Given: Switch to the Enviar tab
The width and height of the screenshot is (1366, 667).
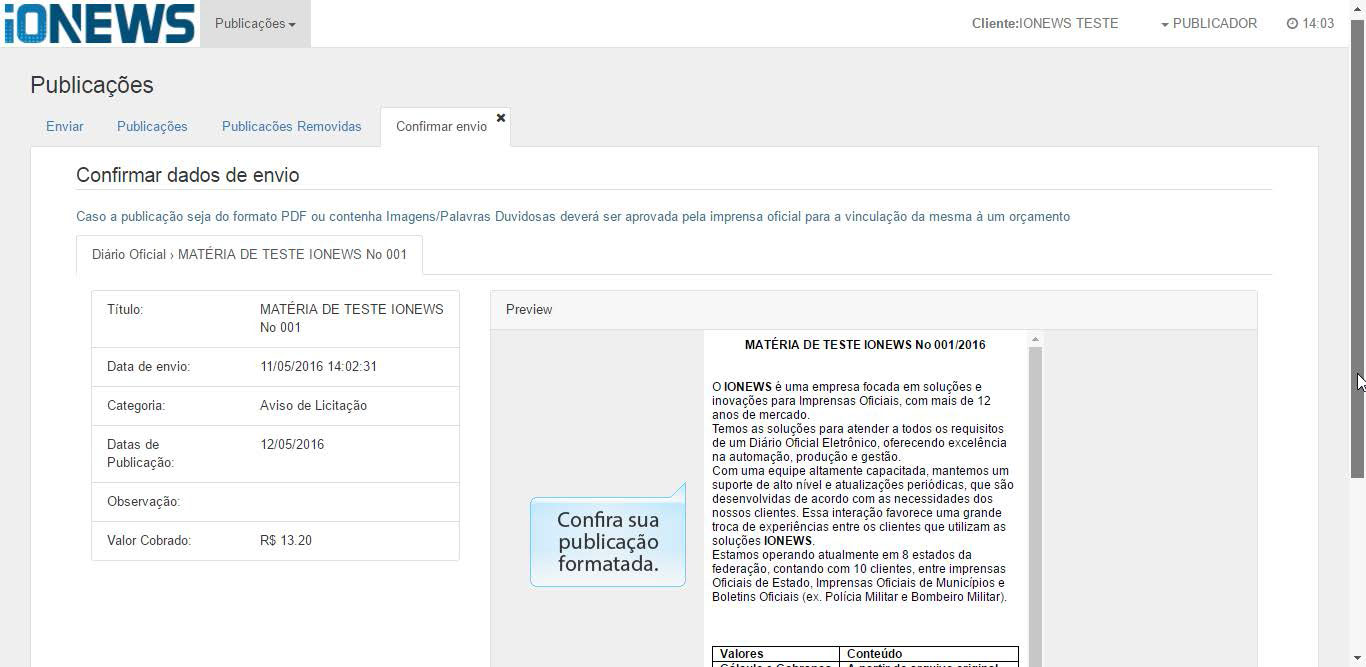Looking at the screenshot, I should pos(65,126).
